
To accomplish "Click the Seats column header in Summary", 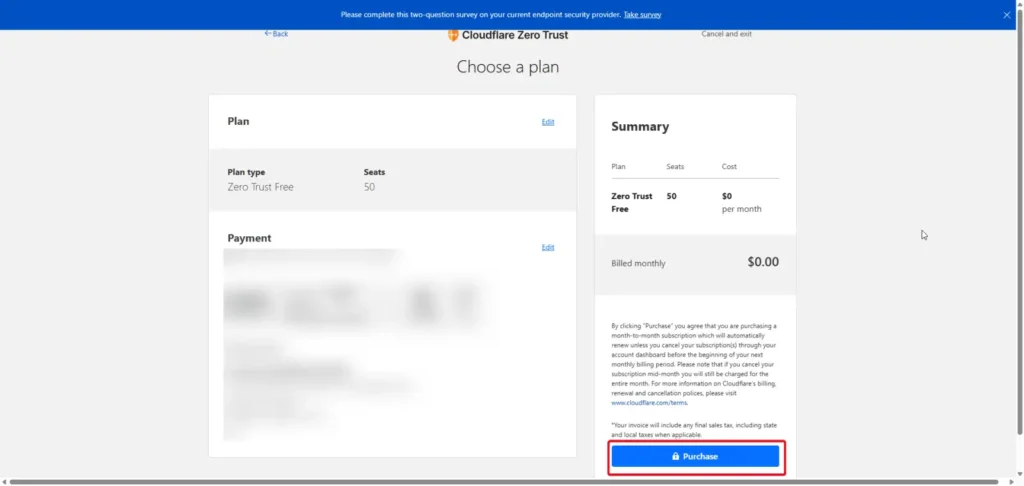I will tap(675, 167).
